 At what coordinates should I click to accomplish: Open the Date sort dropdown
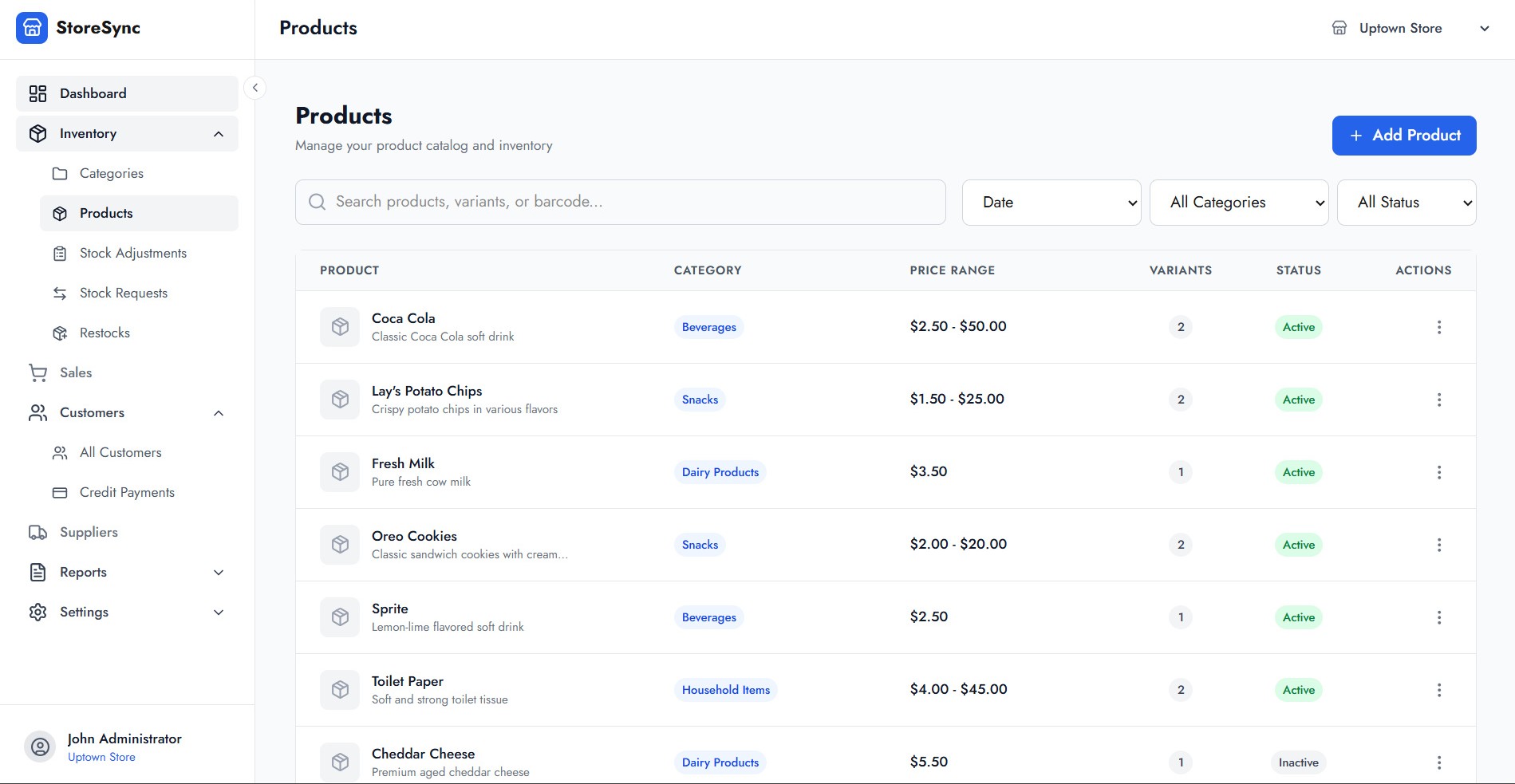click(x=1051, y=203)
